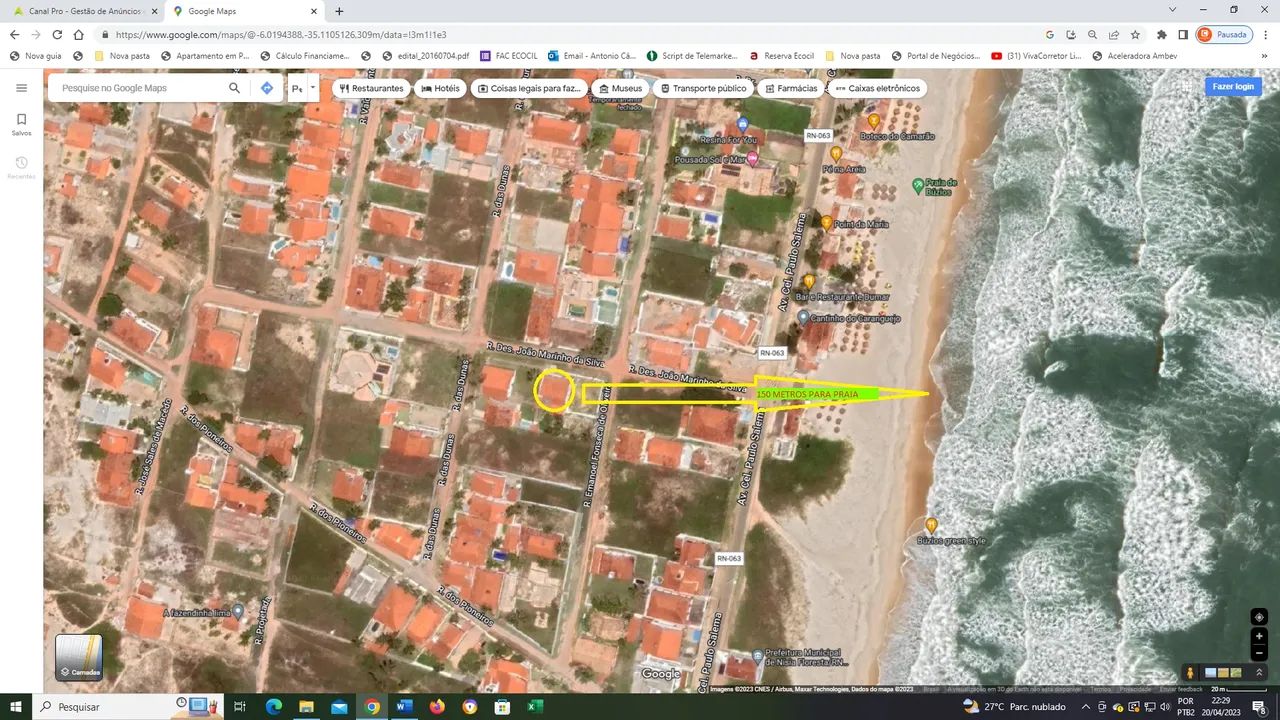
Task: Reload the page
Action: click(56, 34)
